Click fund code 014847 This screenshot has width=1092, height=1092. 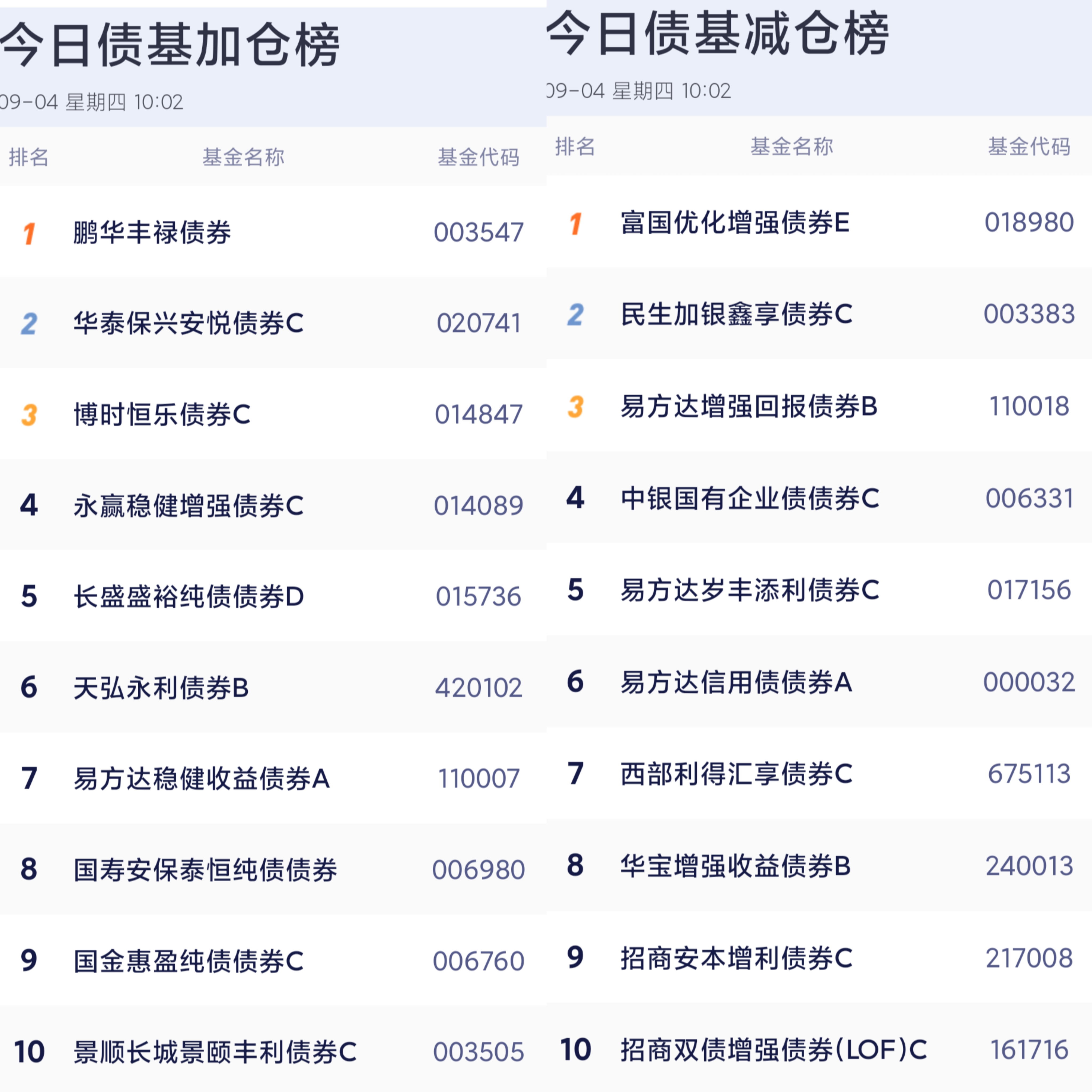[479, 414]
